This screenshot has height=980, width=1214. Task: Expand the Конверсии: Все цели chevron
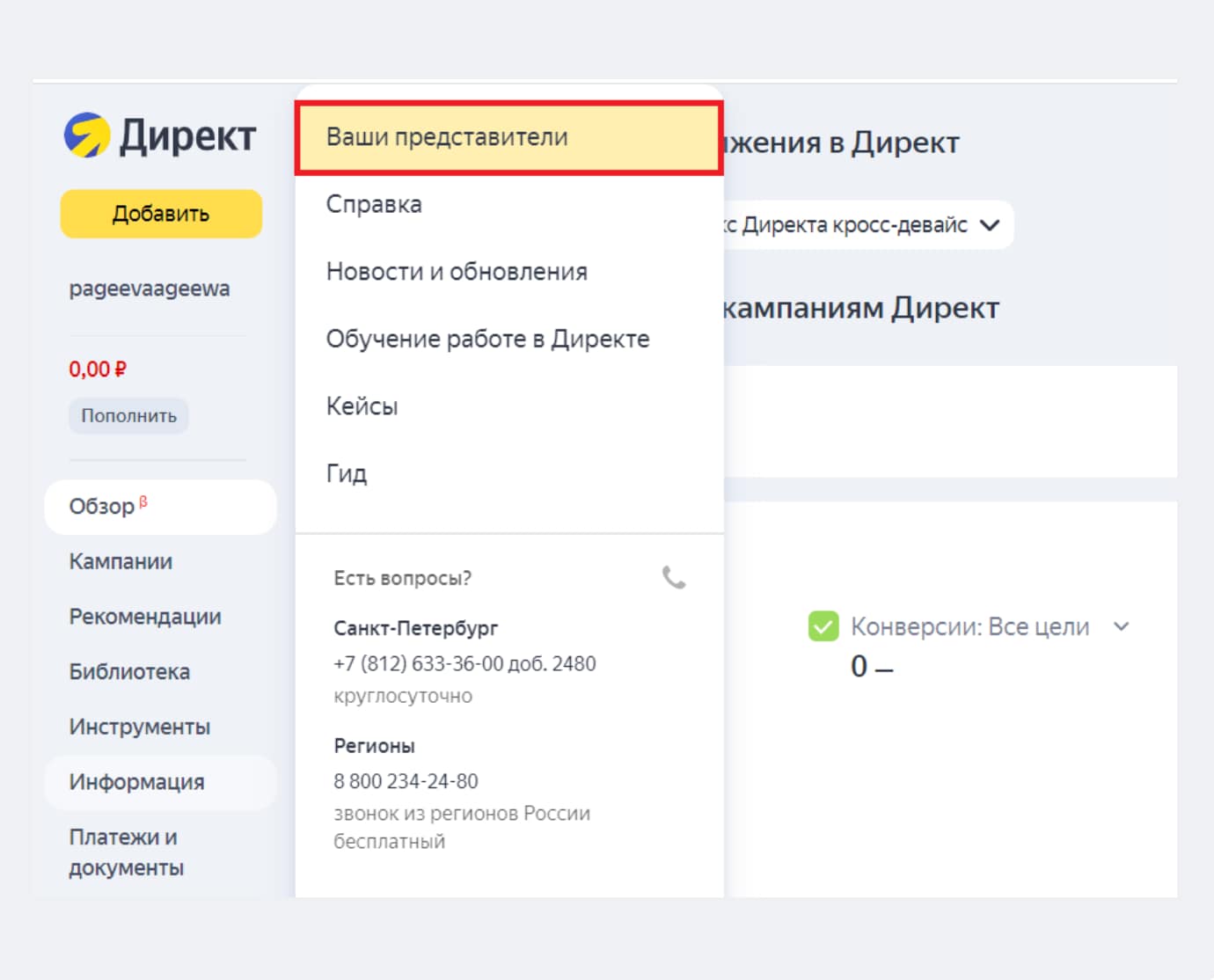pyautogui.click(x=1121, y=626)
